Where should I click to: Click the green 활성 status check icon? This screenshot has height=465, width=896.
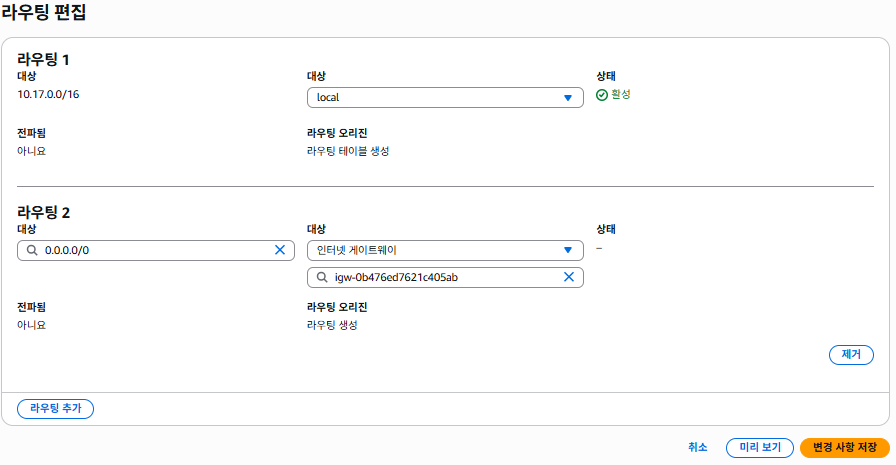(x=602, y=95)
